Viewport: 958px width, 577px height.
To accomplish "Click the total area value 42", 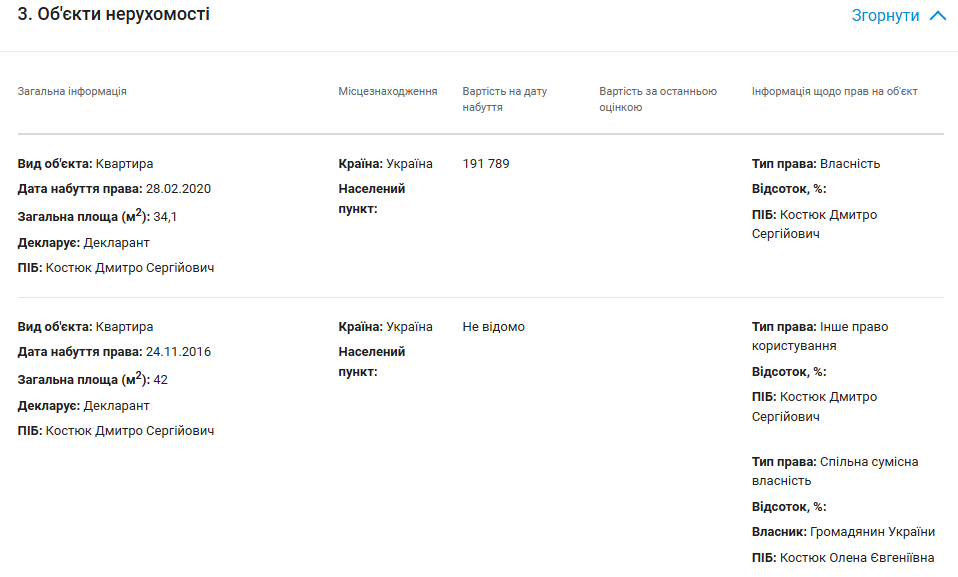I will 161,379.
